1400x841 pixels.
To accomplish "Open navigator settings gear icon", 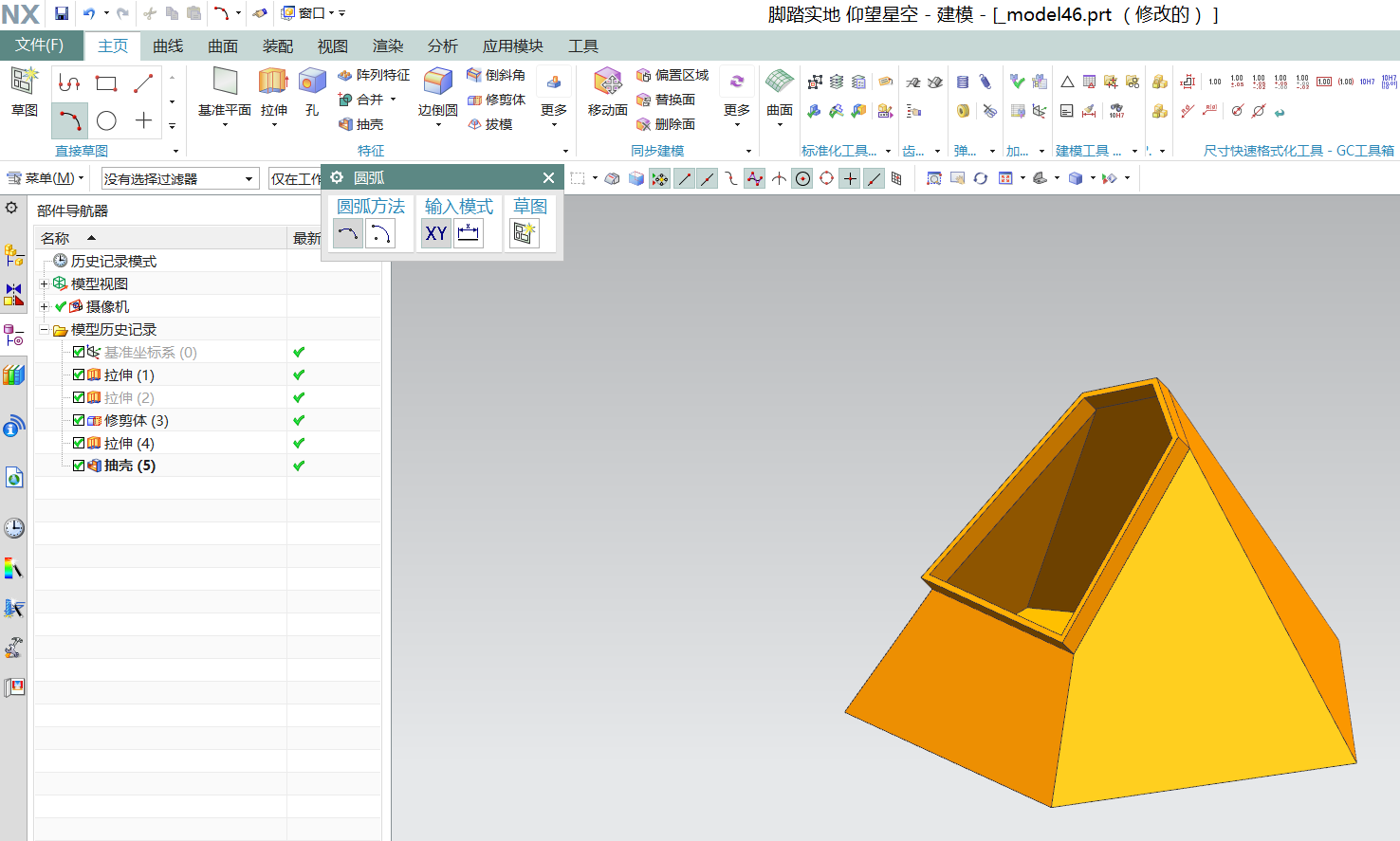I will [x=12, y=209].
